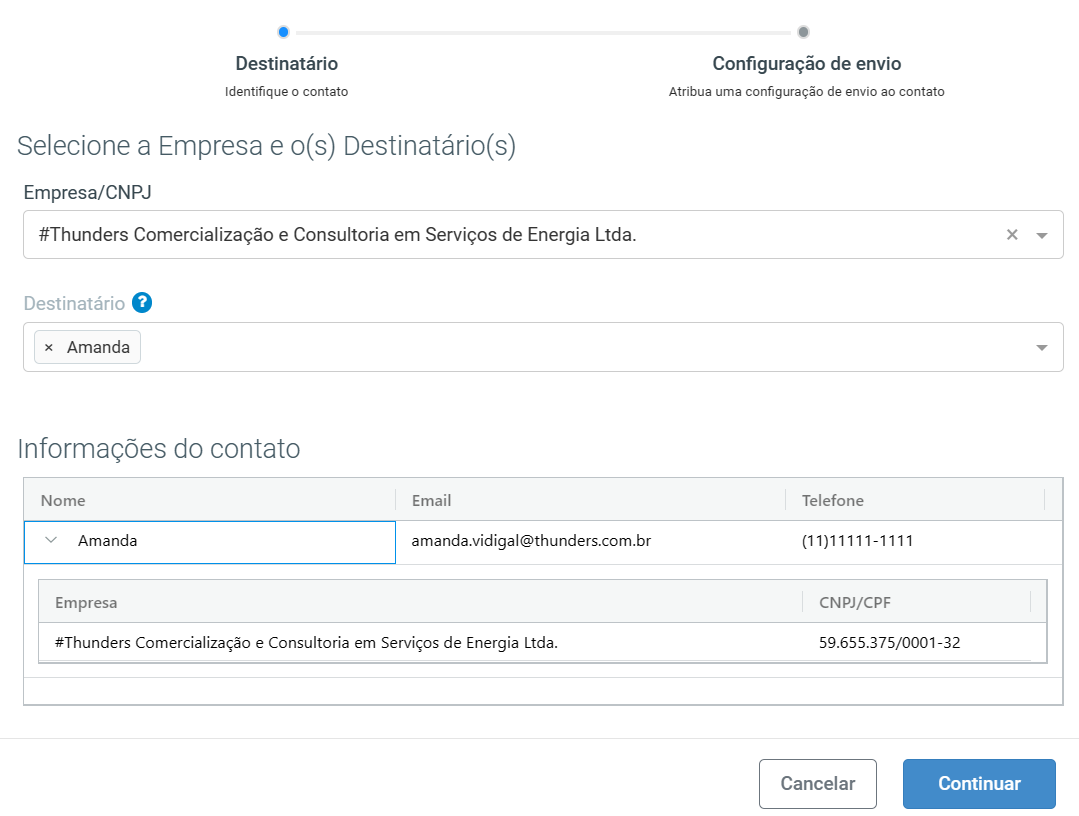Open the Empresa/CNPJ dropdown arrow
Screen dimensions: 1079x816
(1040, 234)
